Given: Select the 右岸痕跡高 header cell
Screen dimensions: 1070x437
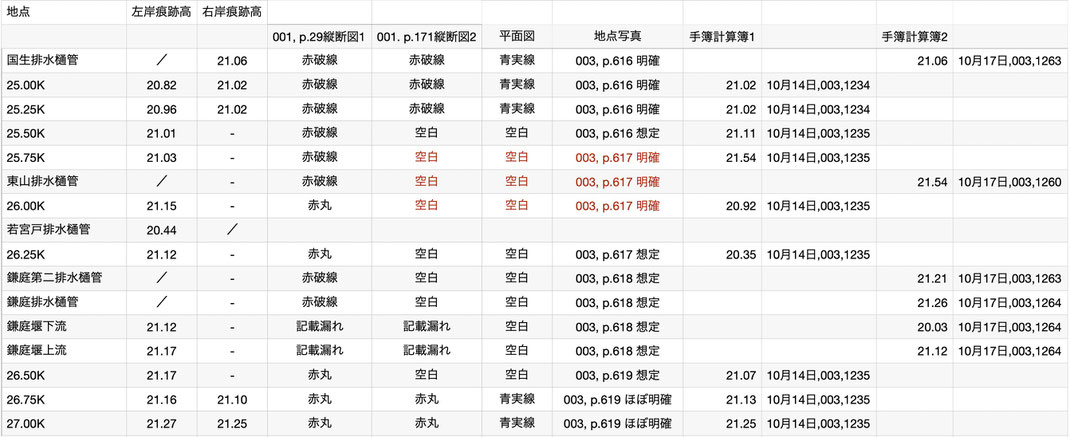Looking at the screenshot, I should pos(232,12).
